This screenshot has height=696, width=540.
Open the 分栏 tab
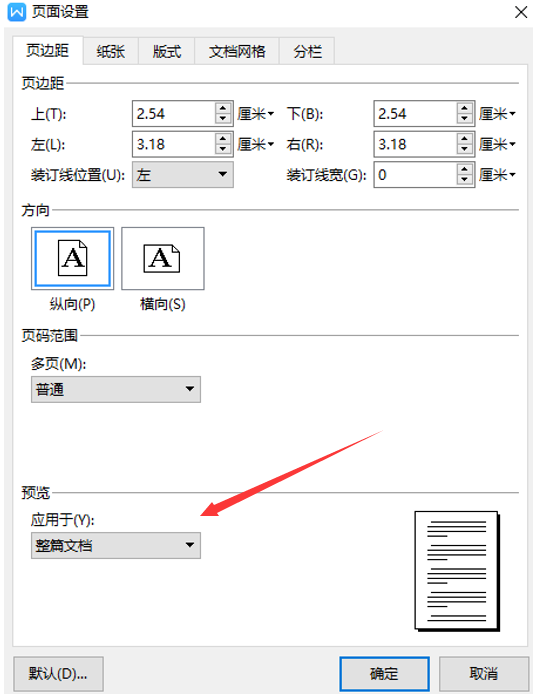(307, 51)
